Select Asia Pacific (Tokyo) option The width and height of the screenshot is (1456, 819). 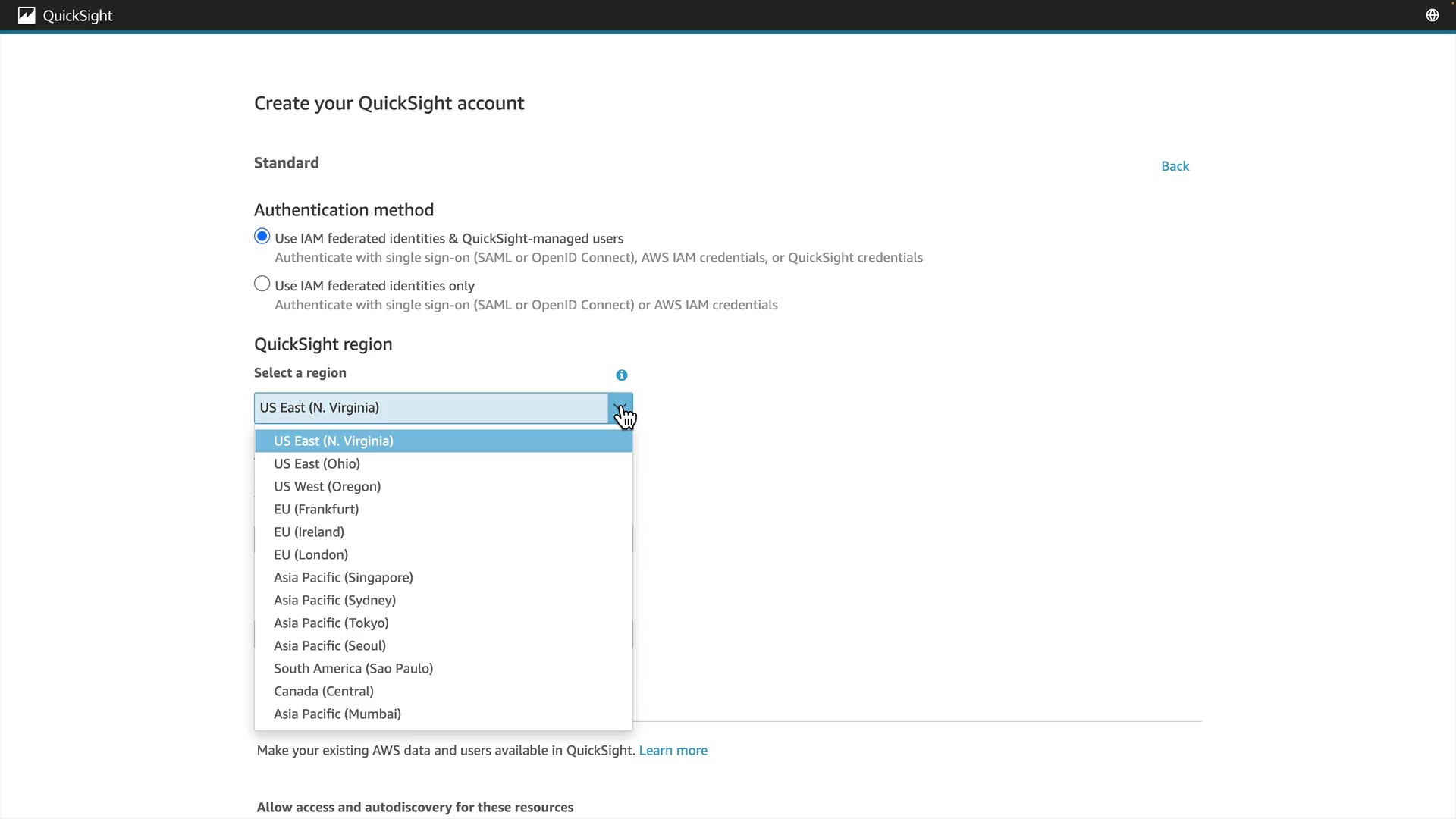(x=331, y=623)
